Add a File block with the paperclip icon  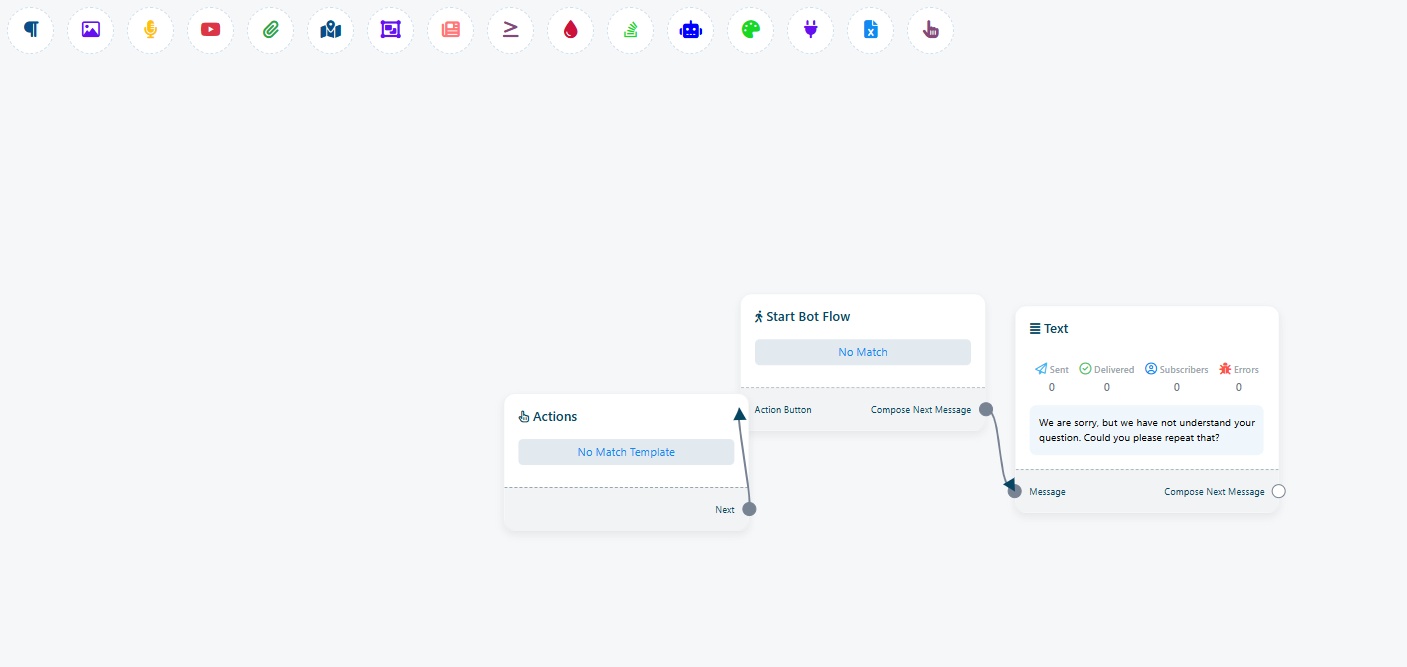271,30
